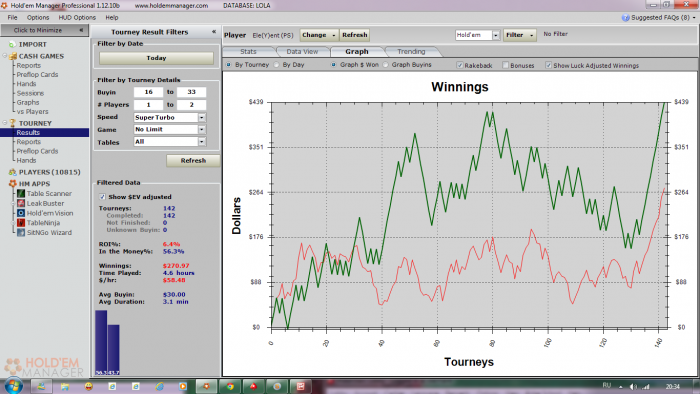Collapse Tourney Result Filters panel arrow
700x394 pixels.
point(214,32)
